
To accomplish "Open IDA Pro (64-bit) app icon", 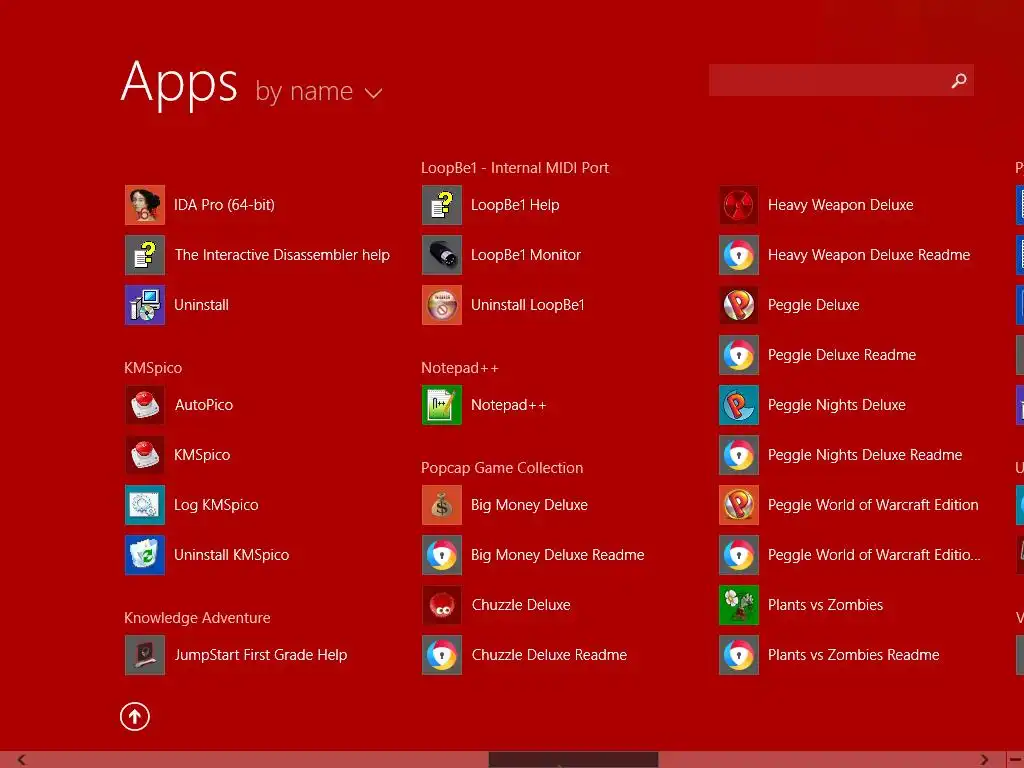I will coord(145,205).
